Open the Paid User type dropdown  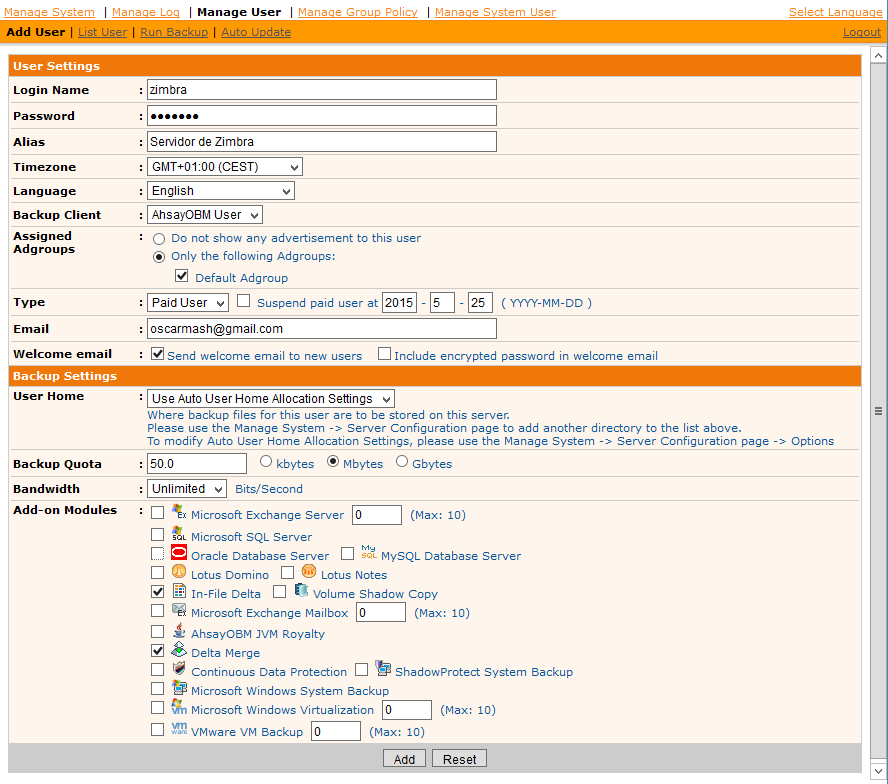[188, 302]
